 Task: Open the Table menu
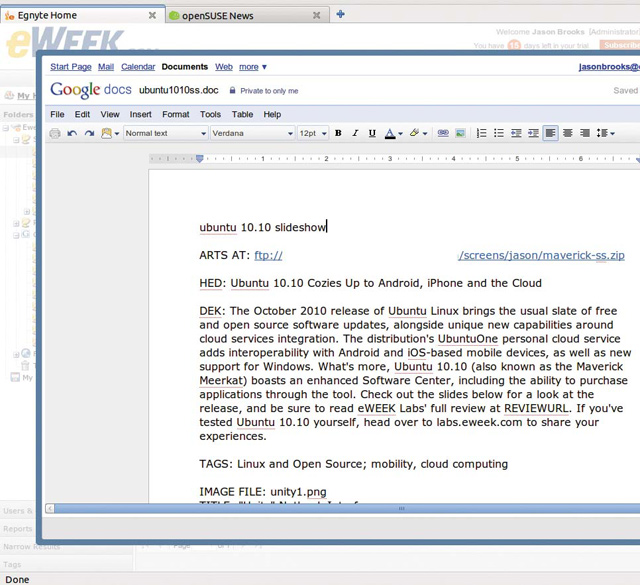(242, 114)
